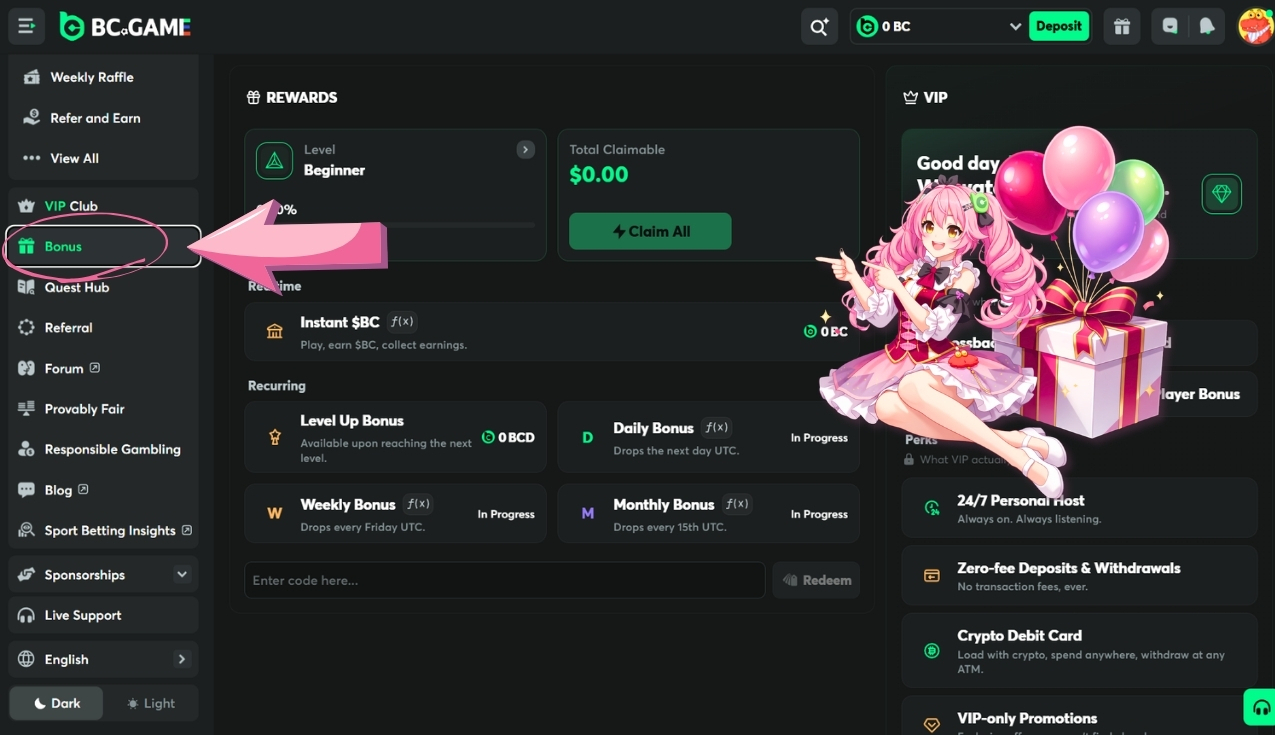Viewport: 1275px width, 735px height.
Task: Open the gift rewards icon in header
Action: point(1122,27)
